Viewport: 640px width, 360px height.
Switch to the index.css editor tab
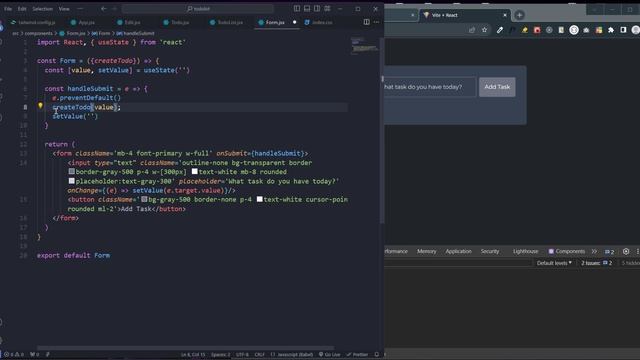[x=319, y=22]
